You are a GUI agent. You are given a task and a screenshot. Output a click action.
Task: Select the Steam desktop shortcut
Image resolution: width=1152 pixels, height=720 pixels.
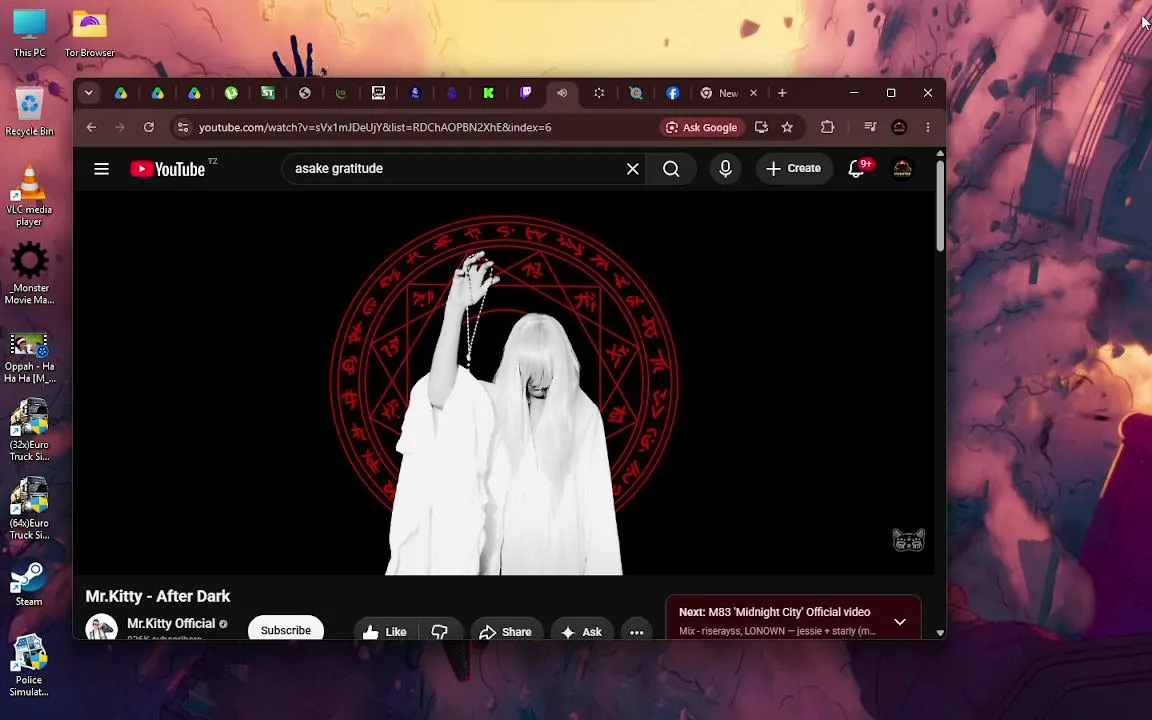pyautogui.click(x=29, y=584)
